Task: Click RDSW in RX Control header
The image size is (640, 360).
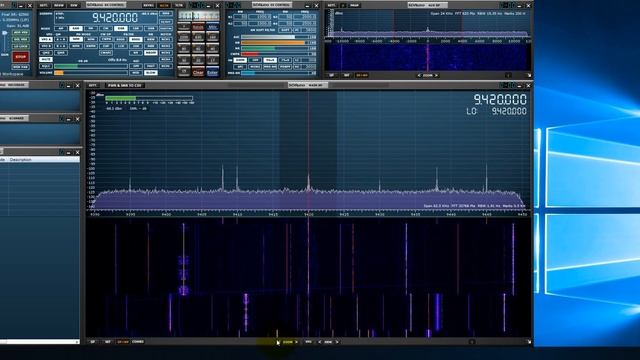Action: click(59, 5)
